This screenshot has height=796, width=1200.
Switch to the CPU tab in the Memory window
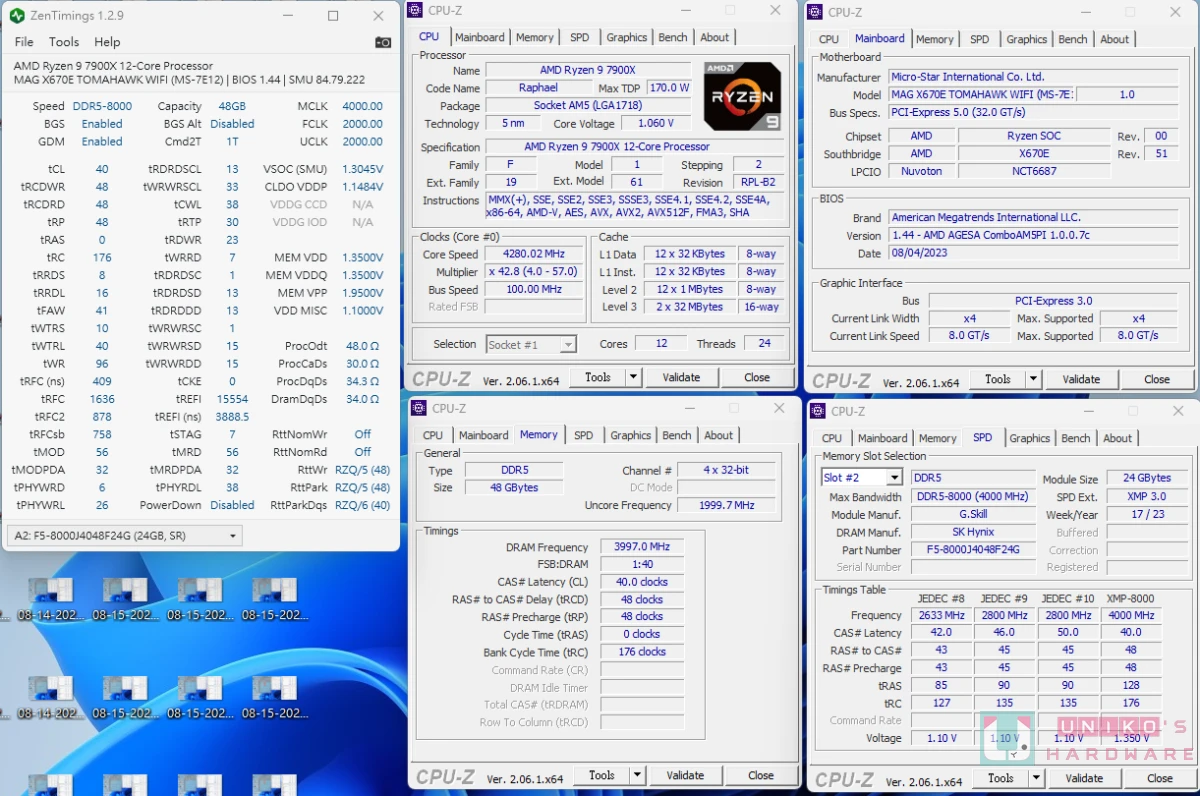[433, 435]
